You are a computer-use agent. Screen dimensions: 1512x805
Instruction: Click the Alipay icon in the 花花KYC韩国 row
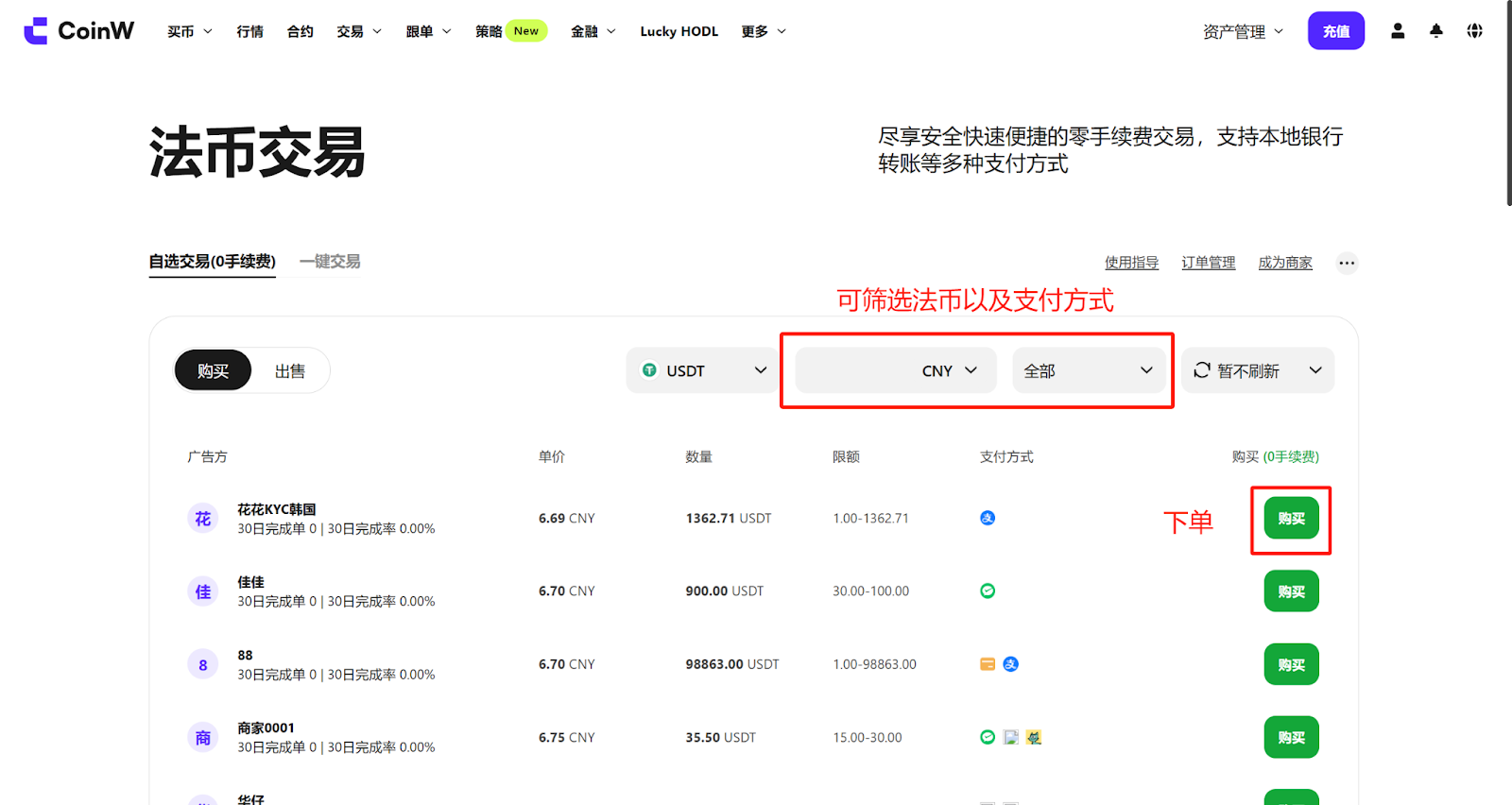click(988, 518)
